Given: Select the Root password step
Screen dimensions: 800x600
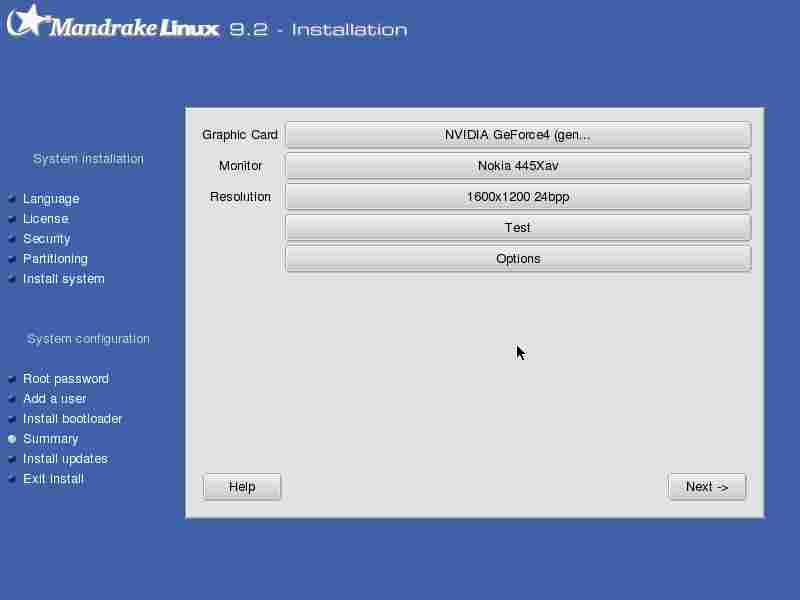Looking at the screenshot, I should 66,379.
